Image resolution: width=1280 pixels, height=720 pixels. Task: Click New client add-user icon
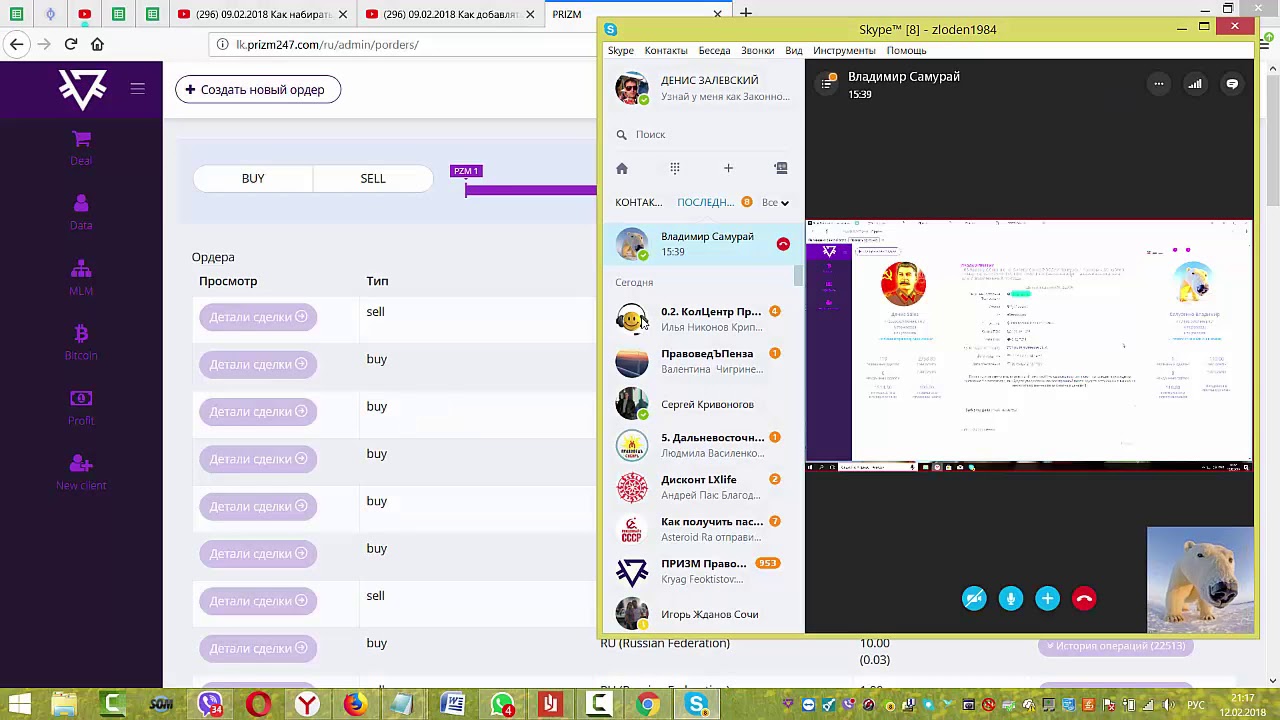(x=81, y=463)
